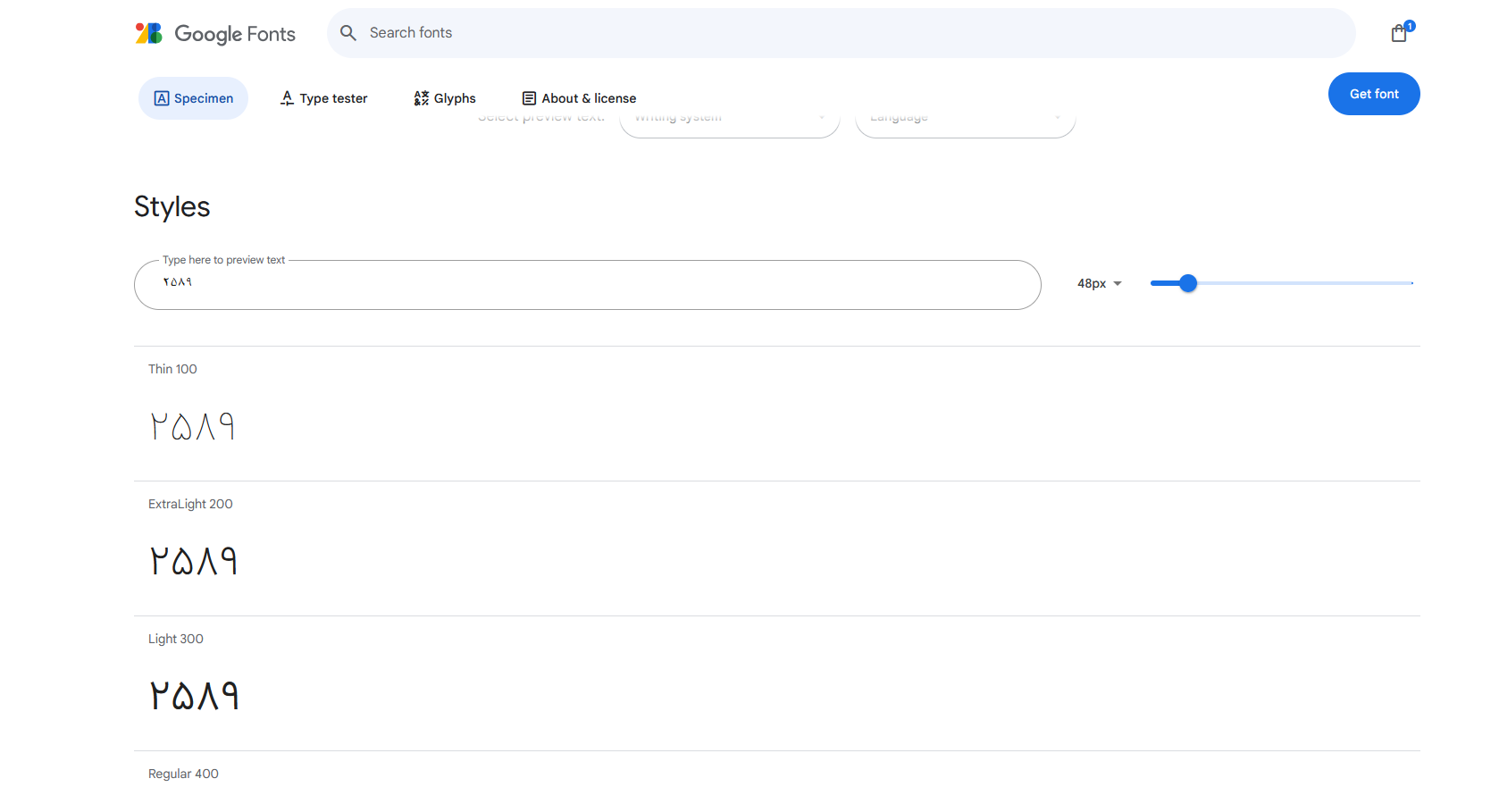Open the Glyphs tab
The width and height of the screenshot is (1499, 812).
coord(445,98)
